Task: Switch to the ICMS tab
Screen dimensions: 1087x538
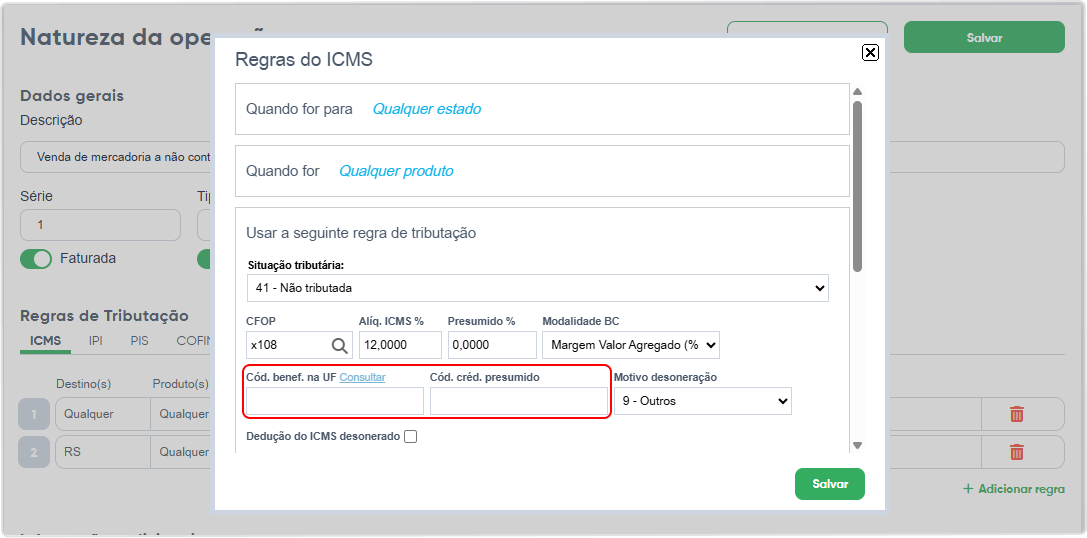Action: (x=45, y=341)
